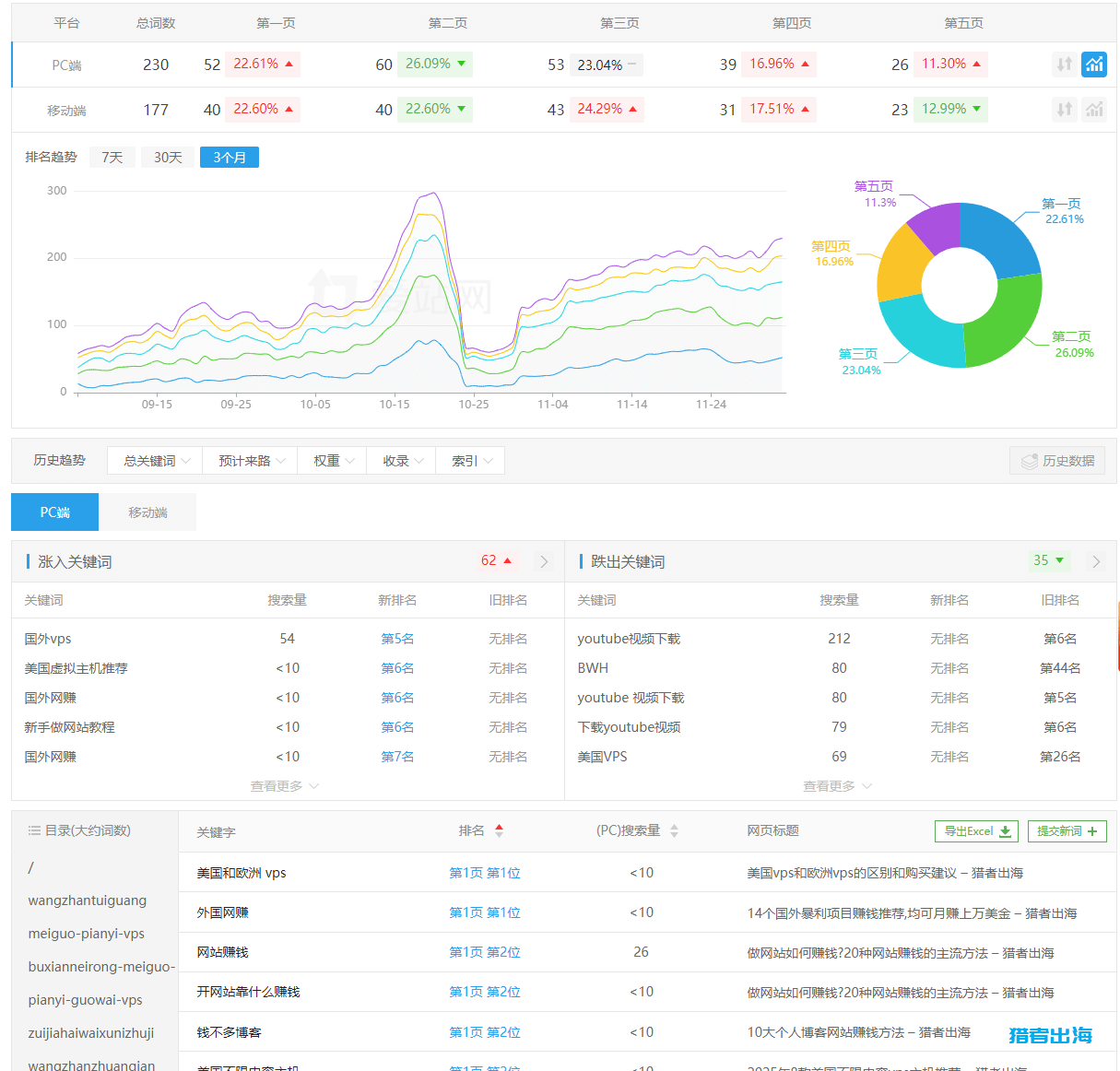
Task: Click the PC row trend chart icon
Action: pyautogui.click(x=1093, y=65)
